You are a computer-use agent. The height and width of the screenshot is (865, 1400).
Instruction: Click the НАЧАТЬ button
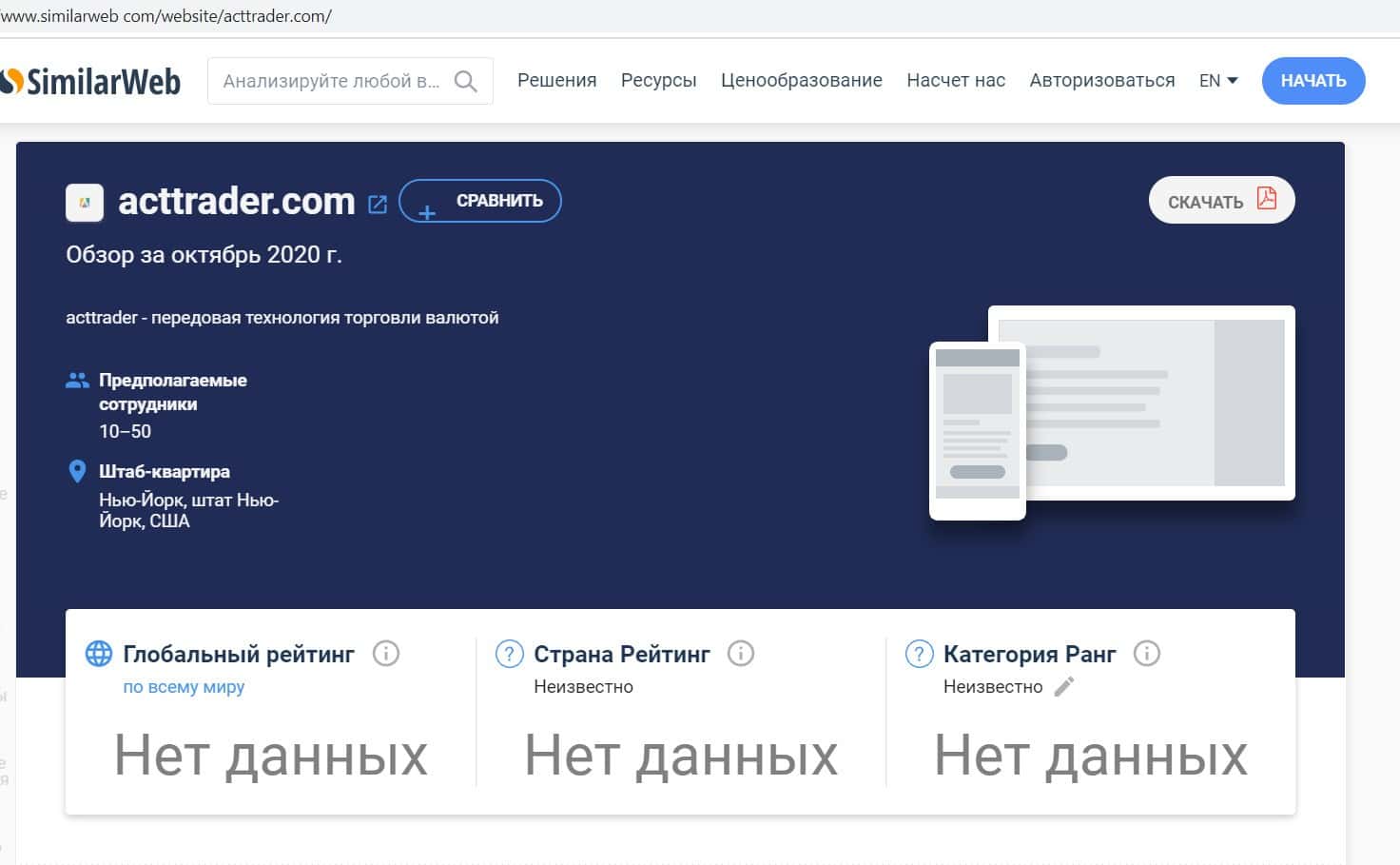tap(1313, 81)
